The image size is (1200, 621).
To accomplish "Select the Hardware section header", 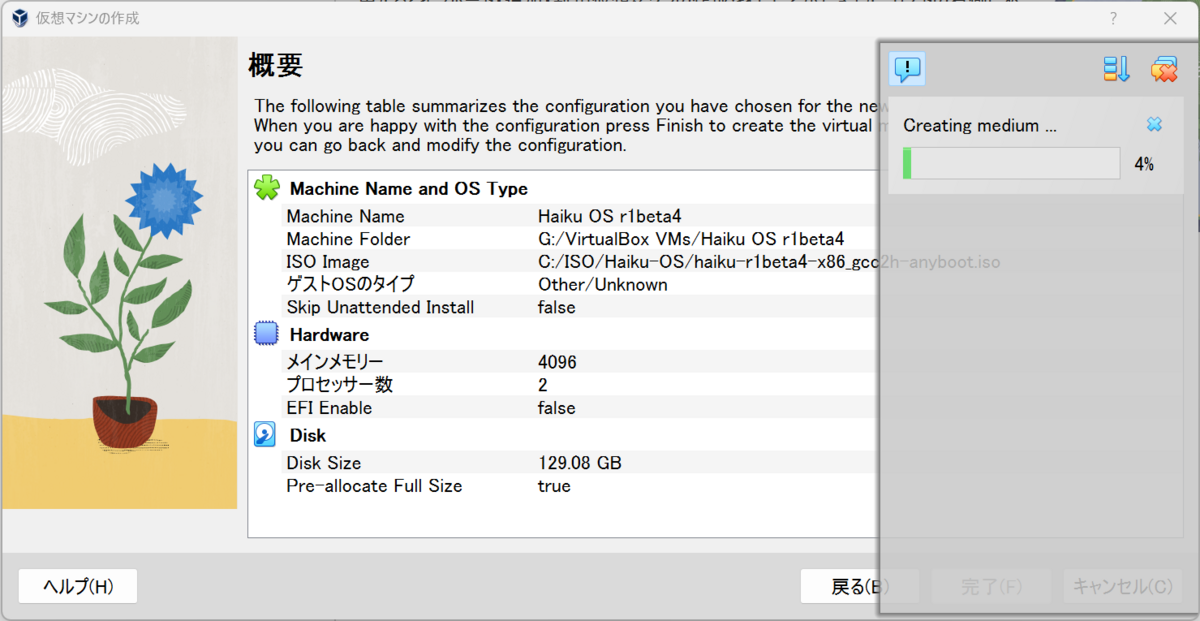I will click(329, 334).
